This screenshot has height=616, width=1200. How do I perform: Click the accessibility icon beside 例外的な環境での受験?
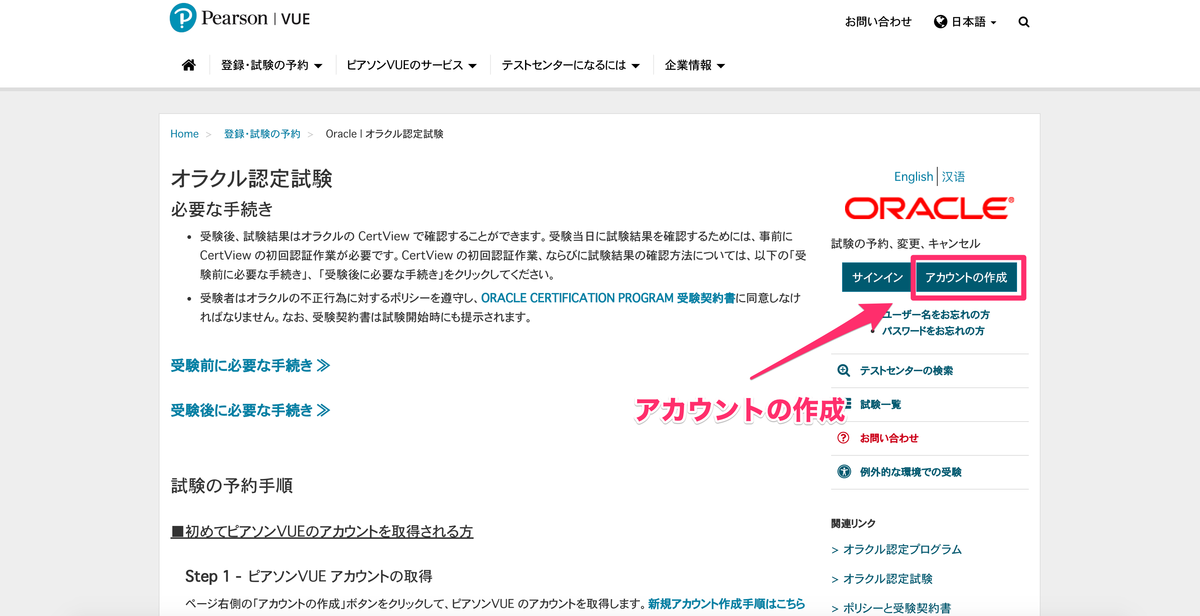843,471
